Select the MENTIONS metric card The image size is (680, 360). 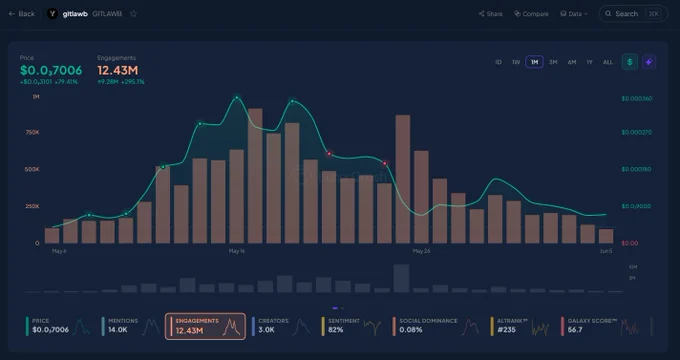[x=131, y=326]
